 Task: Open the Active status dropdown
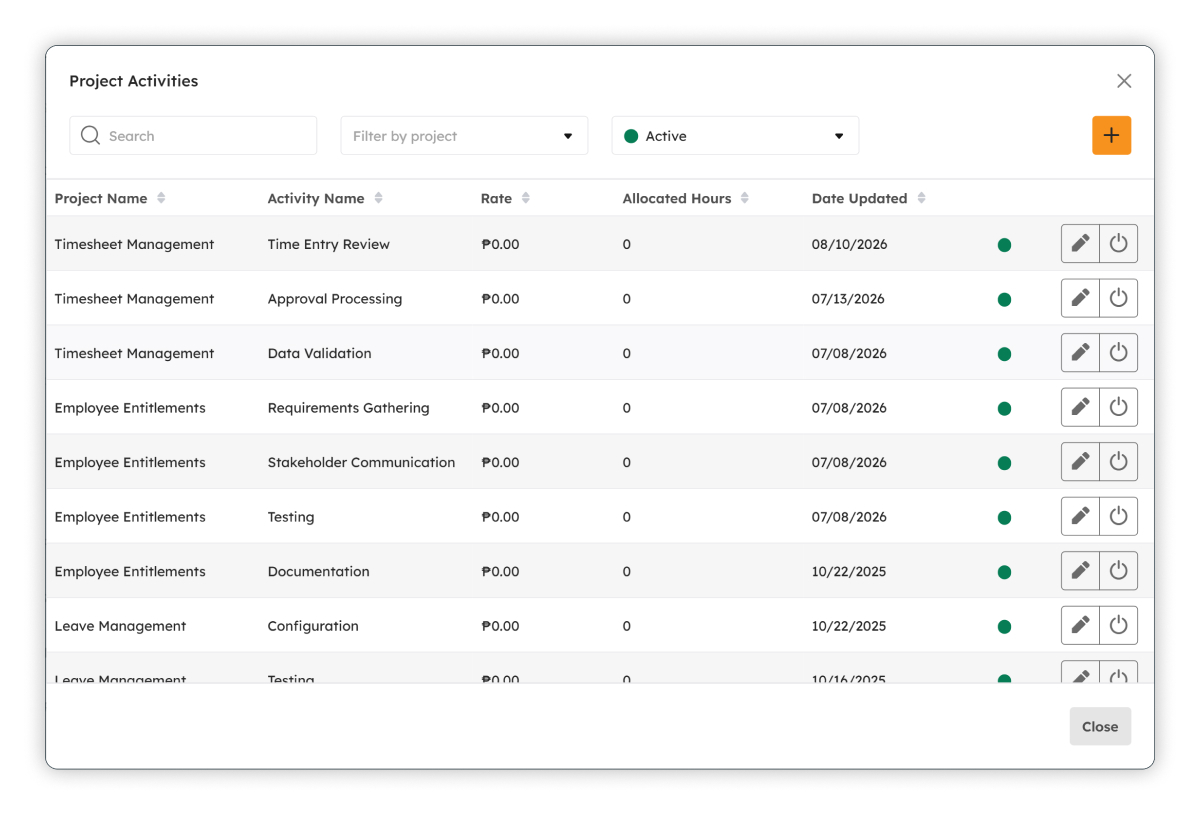click(x=735, y=135)
